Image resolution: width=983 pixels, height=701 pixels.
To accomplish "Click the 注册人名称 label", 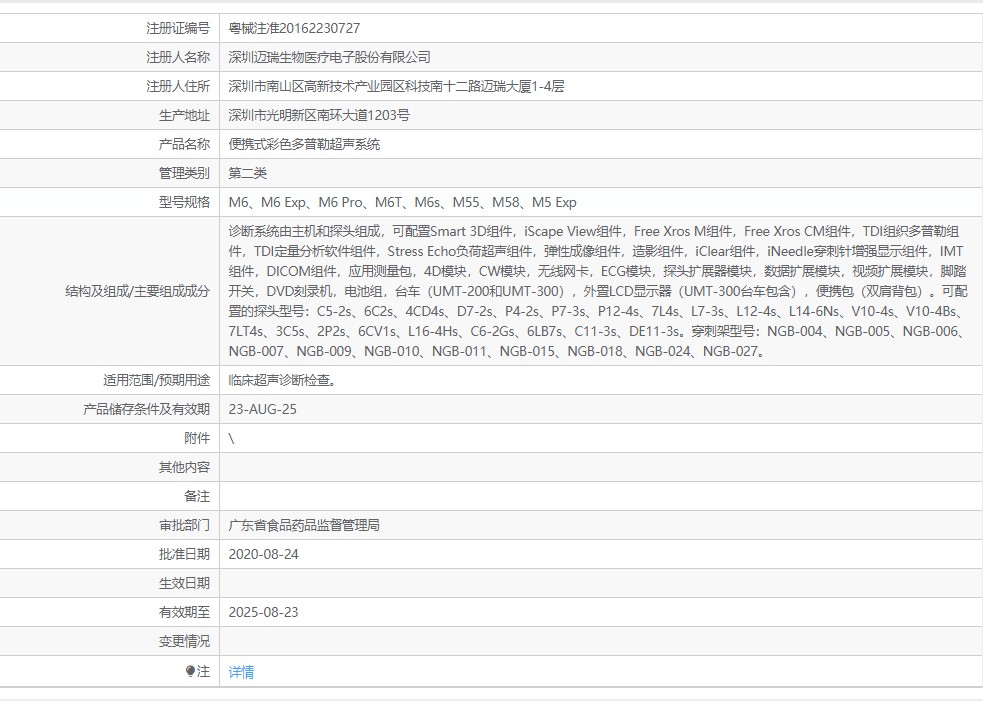I will [178, 57].
